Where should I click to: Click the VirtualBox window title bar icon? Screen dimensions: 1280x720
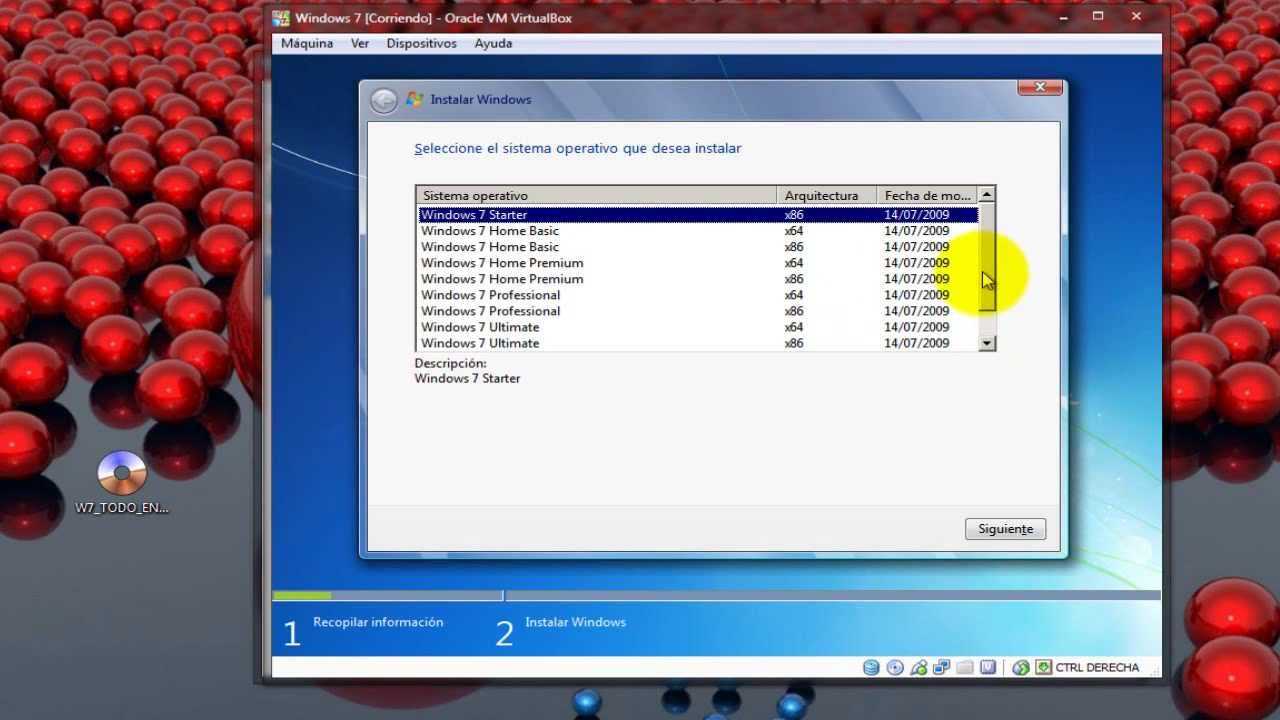281,18
